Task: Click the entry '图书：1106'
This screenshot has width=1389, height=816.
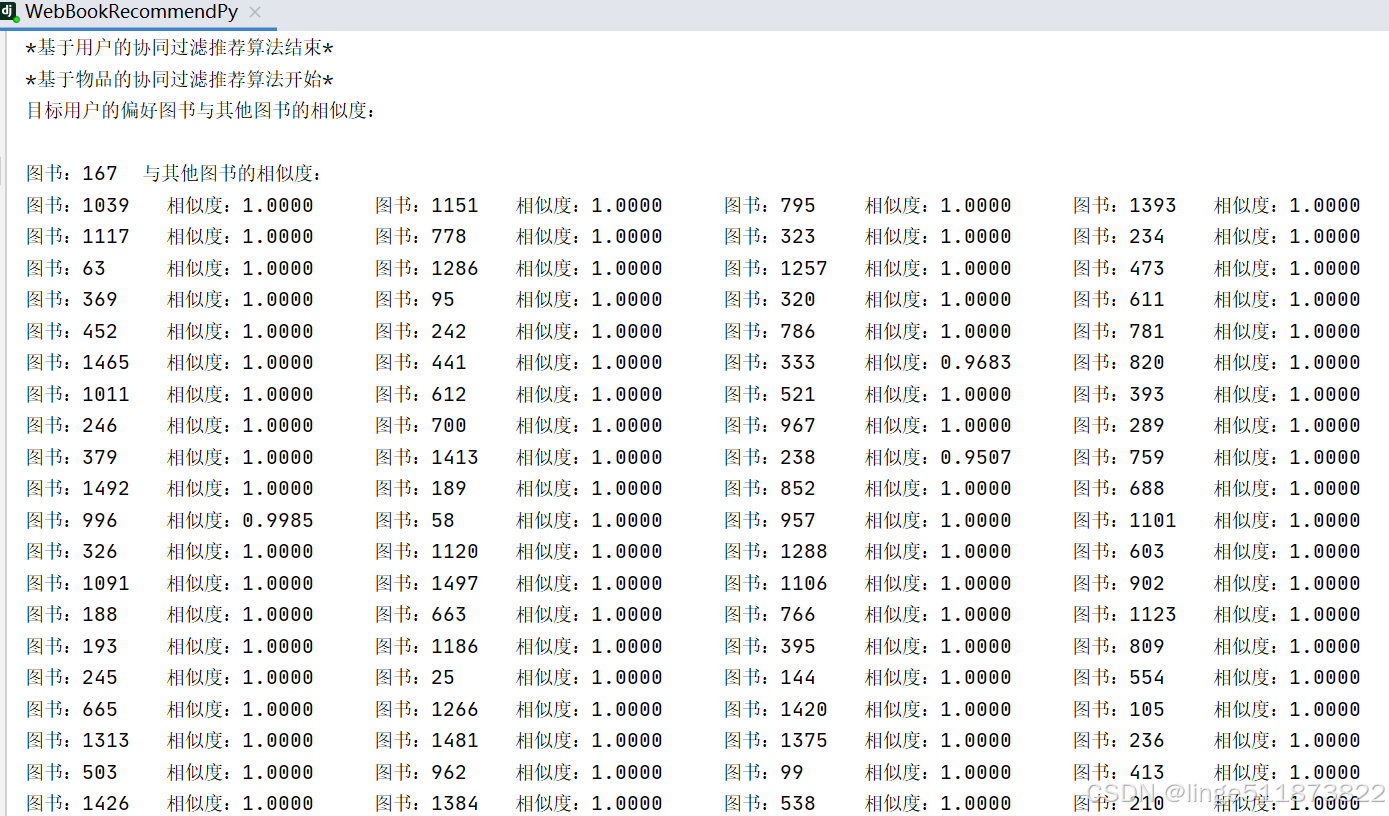Action: pyautogui.click(x=776, y=583)
